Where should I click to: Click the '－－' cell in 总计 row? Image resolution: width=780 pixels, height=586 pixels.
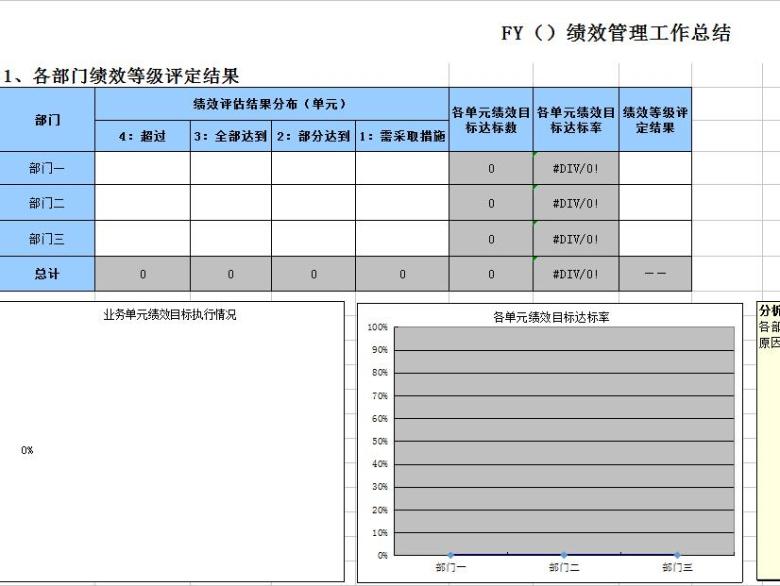[x=655, y=274]
